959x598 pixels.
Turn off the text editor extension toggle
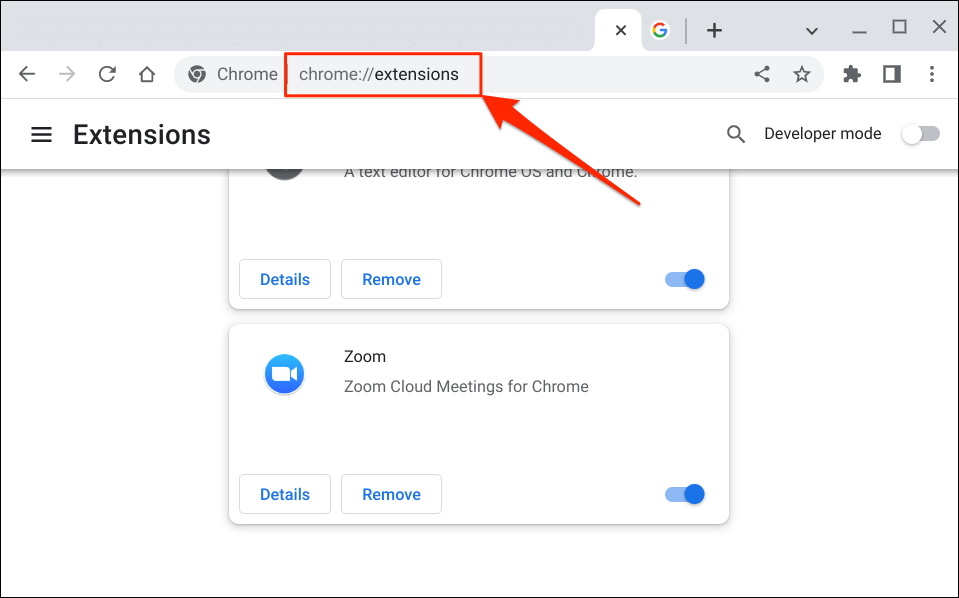pos(685,279)
